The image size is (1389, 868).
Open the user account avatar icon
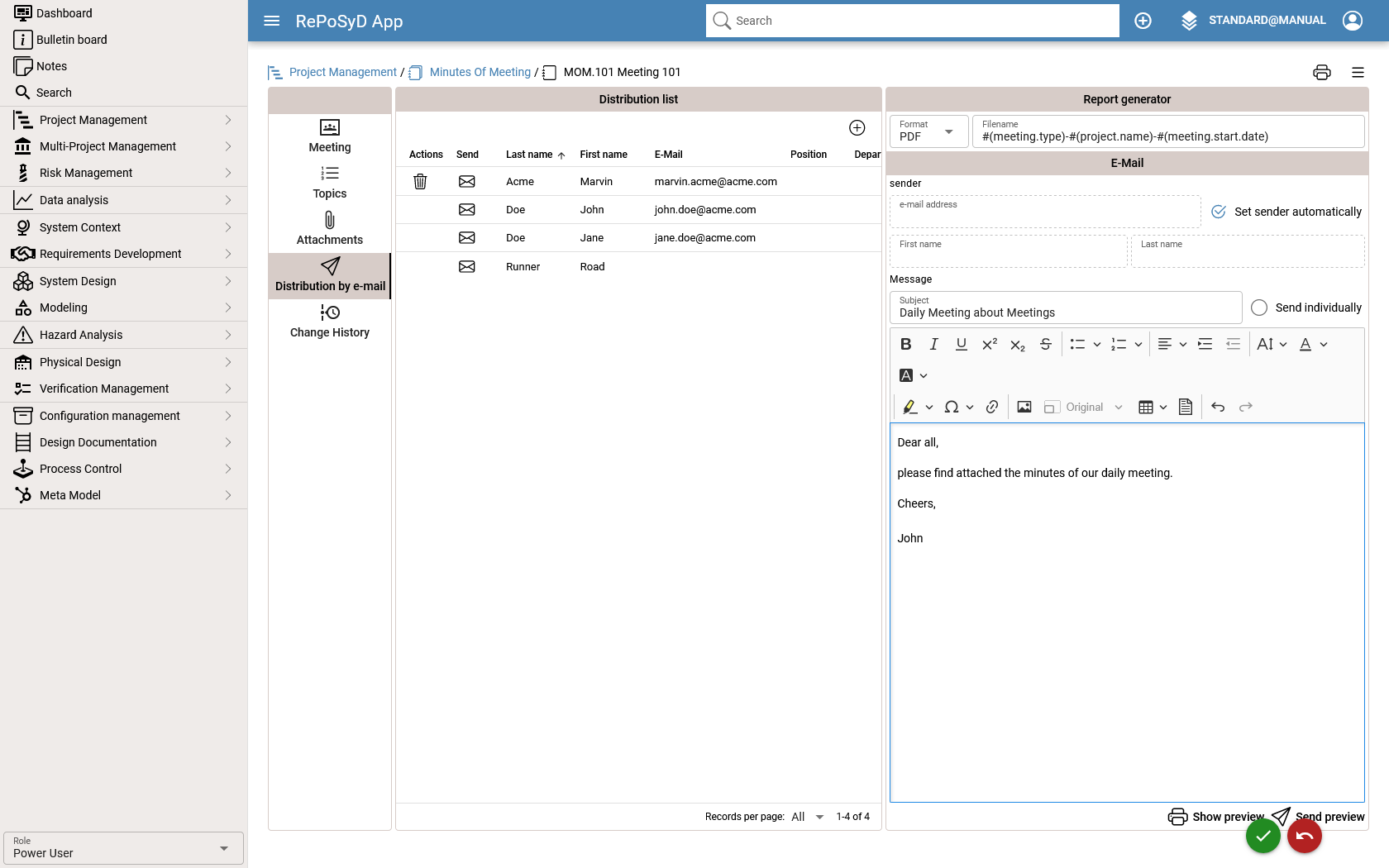[x=1353, y=21]
